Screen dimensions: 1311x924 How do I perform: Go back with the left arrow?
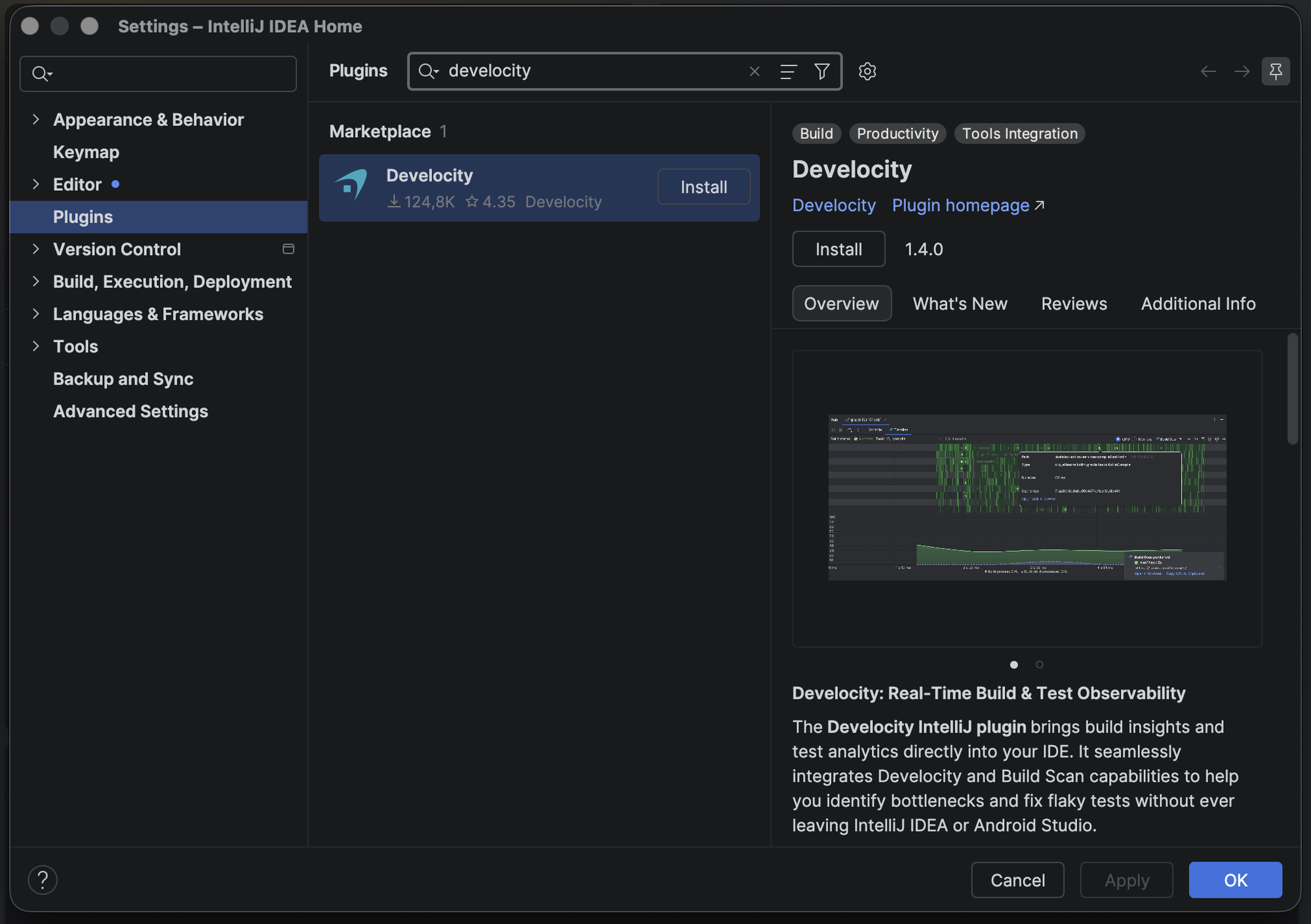pos(1208,71)
